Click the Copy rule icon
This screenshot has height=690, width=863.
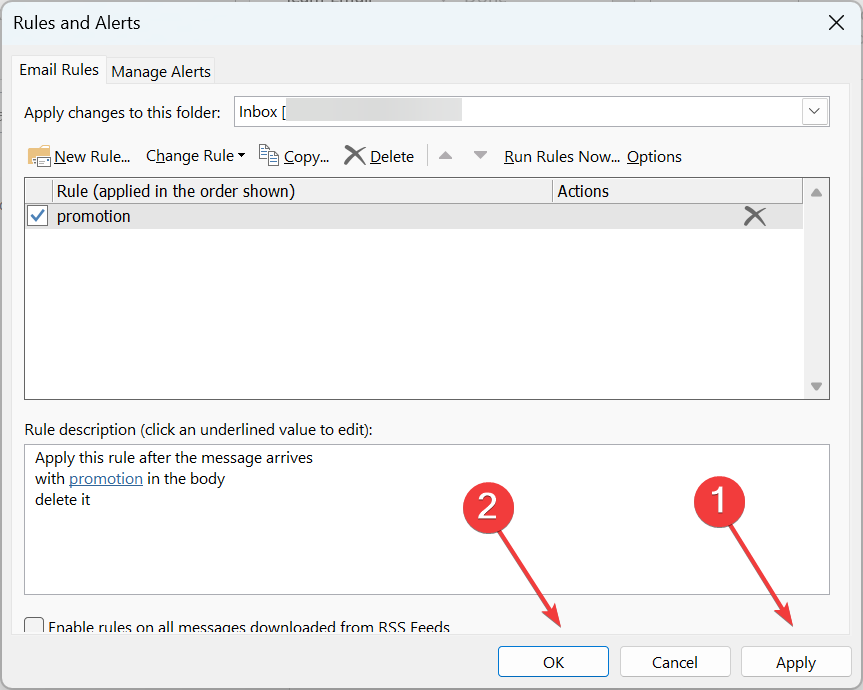(269, 155)
